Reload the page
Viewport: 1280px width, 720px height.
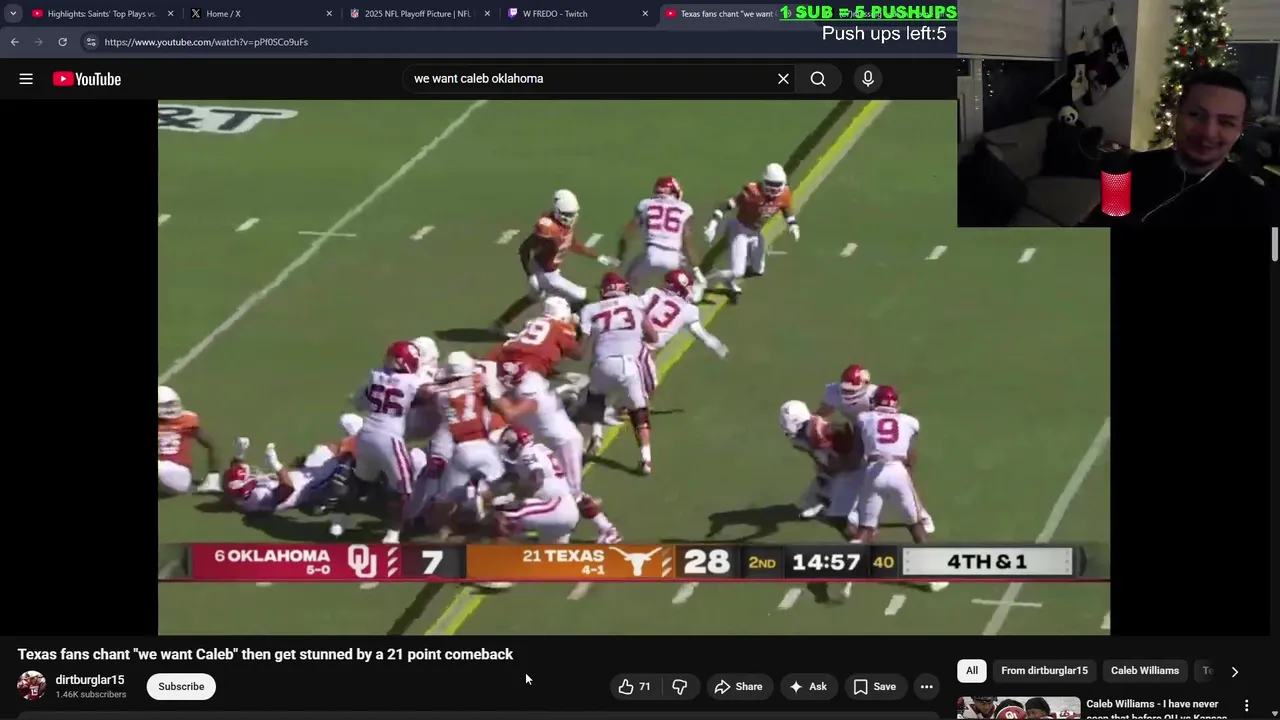[x=62, y=42]
